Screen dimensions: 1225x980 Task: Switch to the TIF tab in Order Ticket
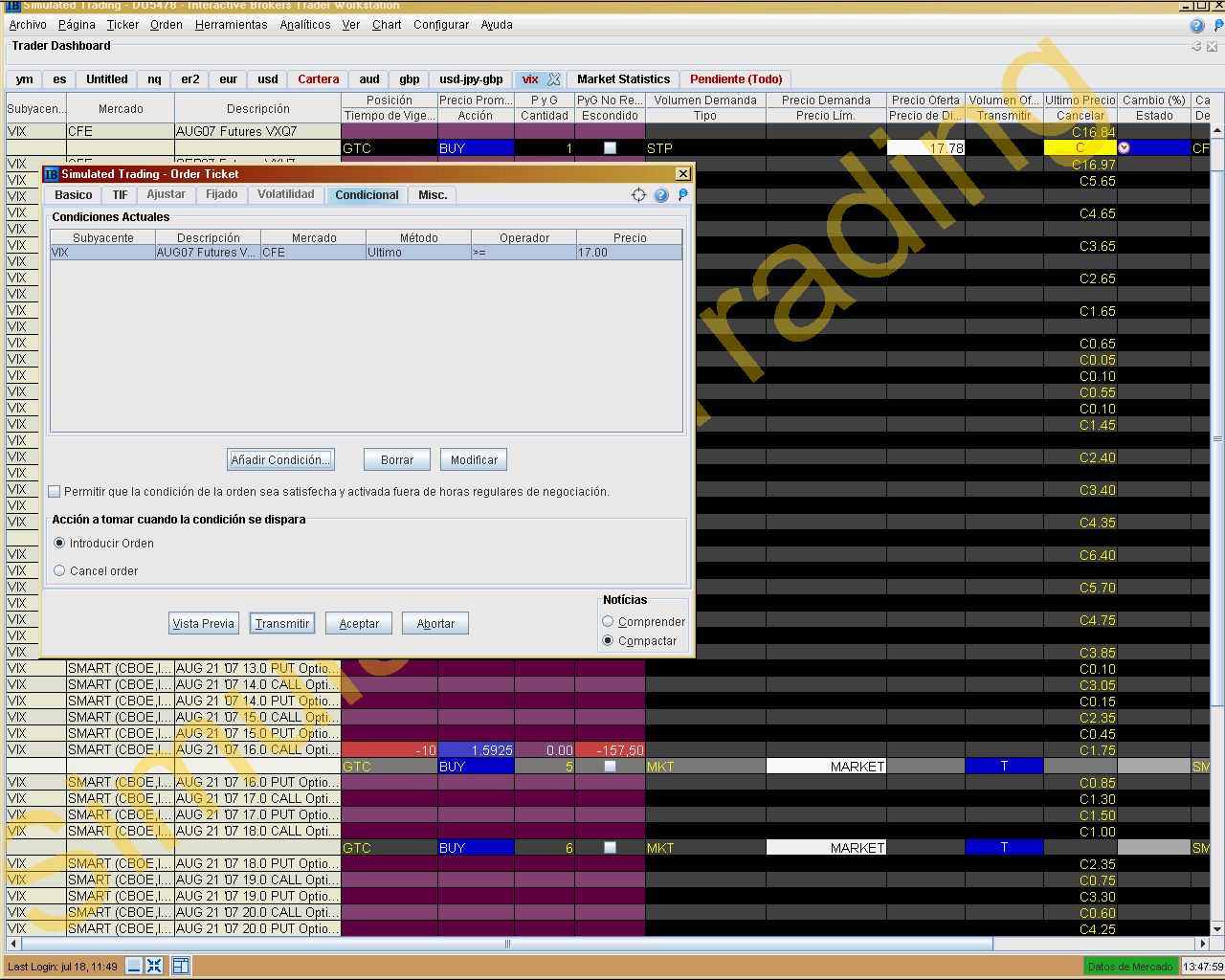(120, 195)
